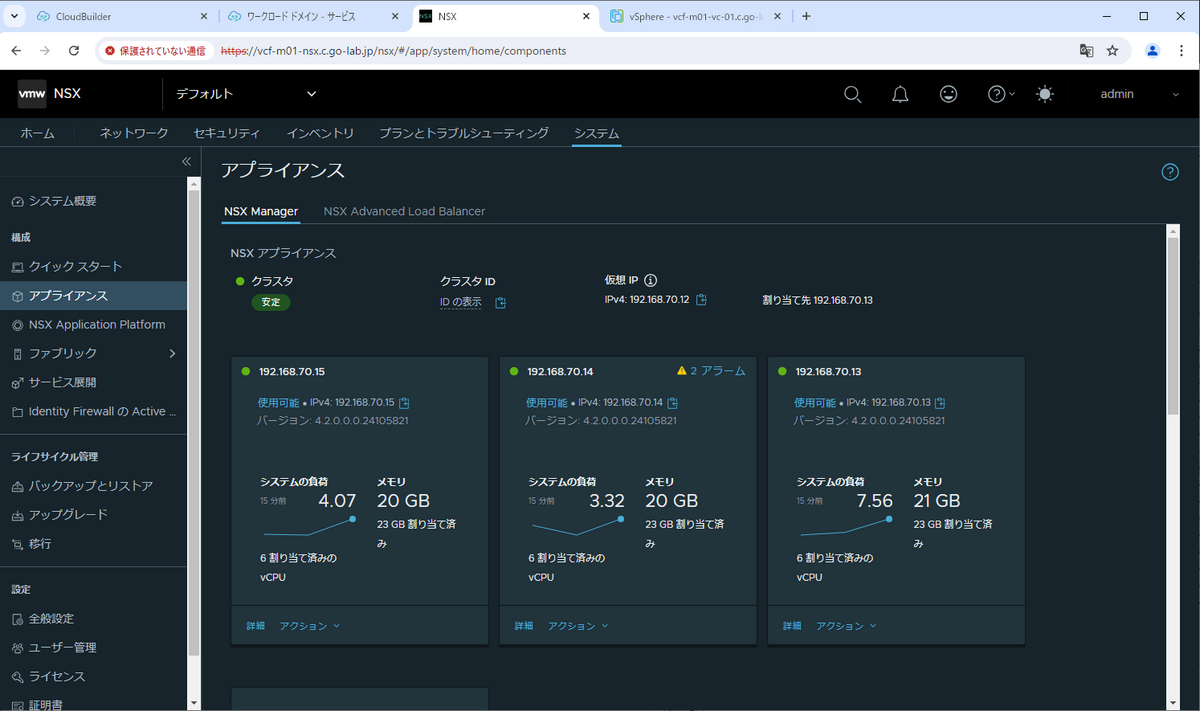The image size is (1200, 711).
Task: Go to the ホーム tab
Action: (x=38, y=133)
